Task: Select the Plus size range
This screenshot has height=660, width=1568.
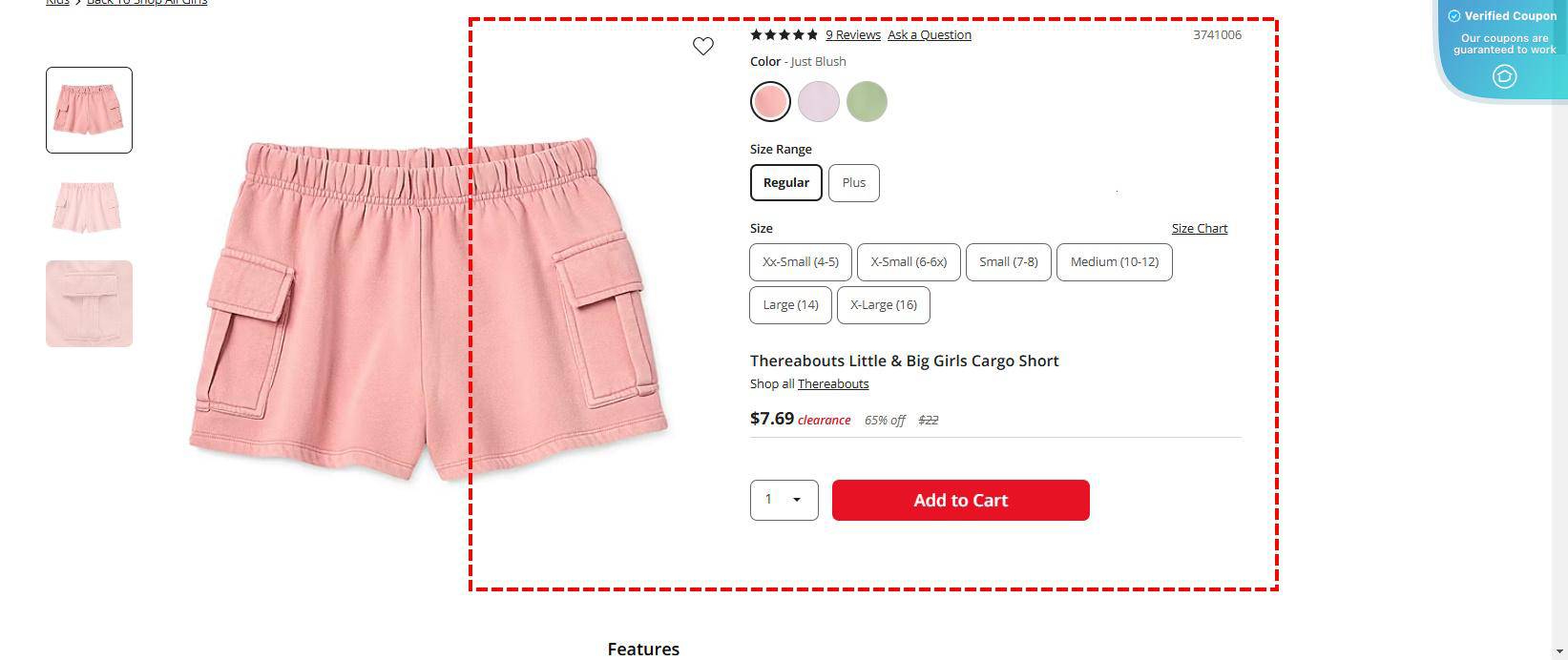Action: [853, 182]
